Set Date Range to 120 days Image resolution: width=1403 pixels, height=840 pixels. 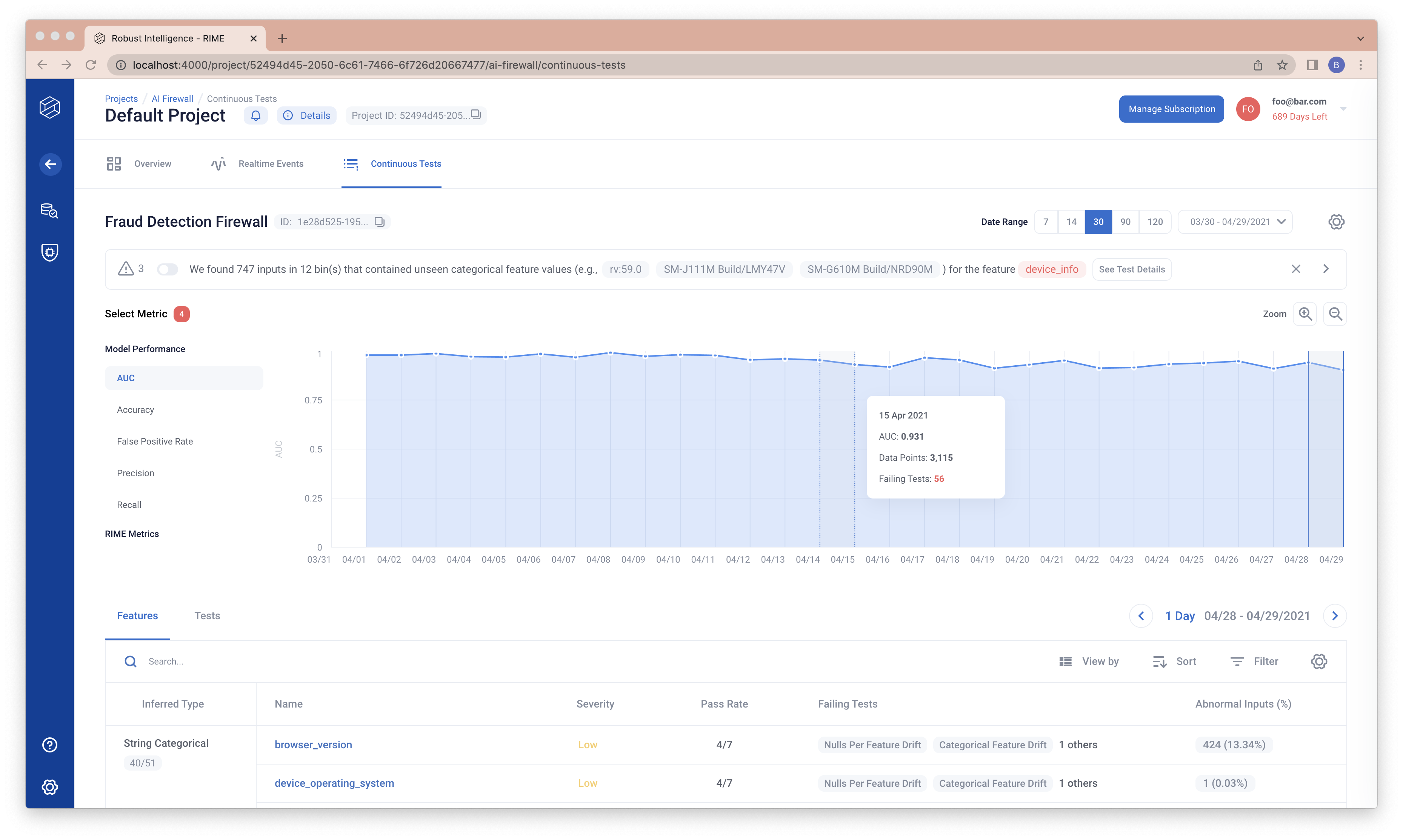tap(1155, 222)
